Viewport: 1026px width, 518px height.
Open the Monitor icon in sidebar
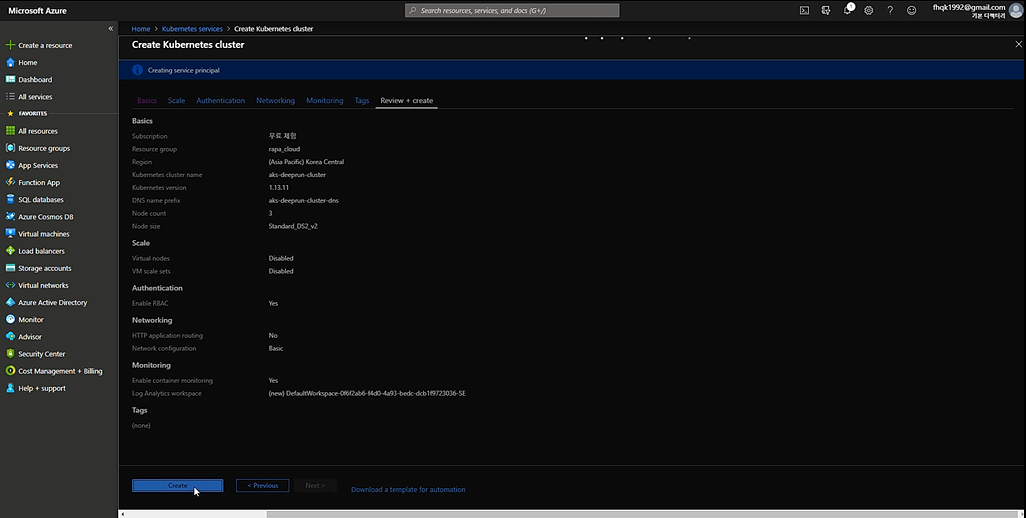10,319
